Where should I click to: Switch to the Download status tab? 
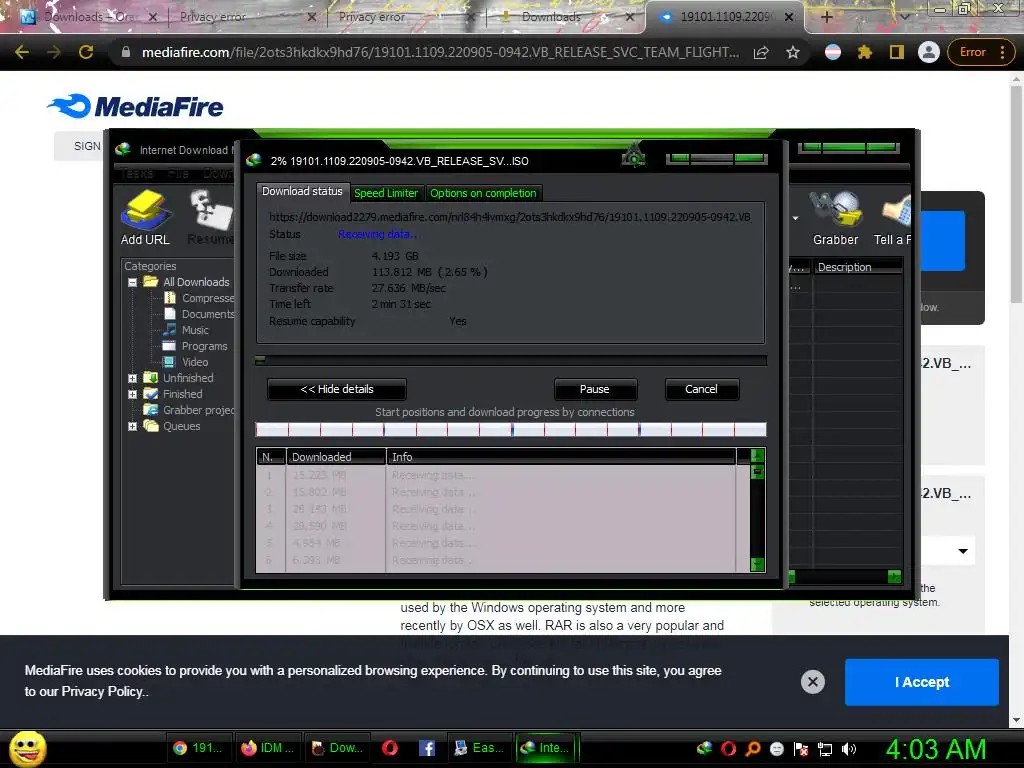pos(302,191)
